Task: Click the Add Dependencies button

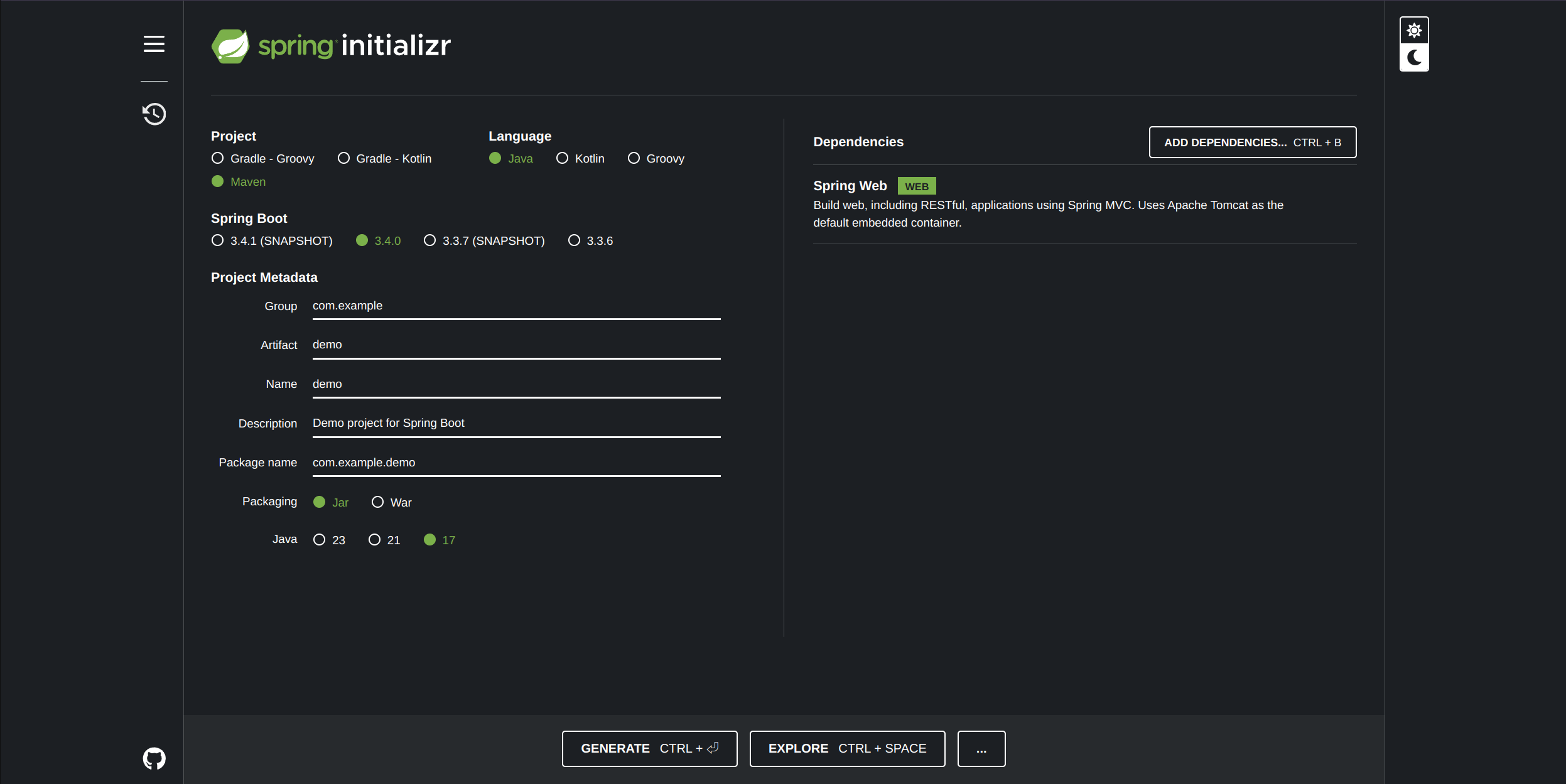Action: 1252,142
